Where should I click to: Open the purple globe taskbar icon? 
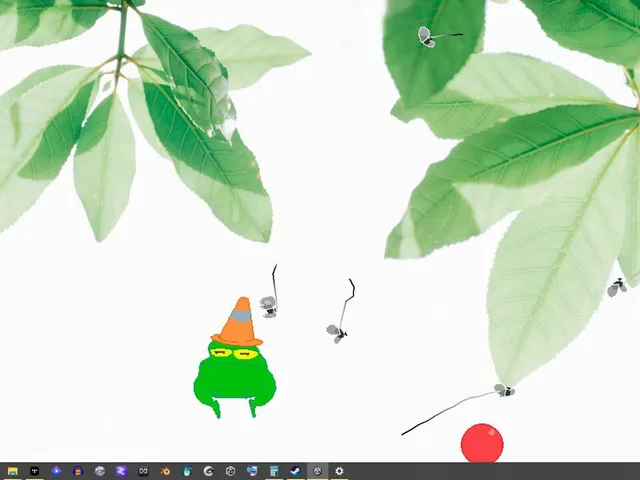pos(100,471)
